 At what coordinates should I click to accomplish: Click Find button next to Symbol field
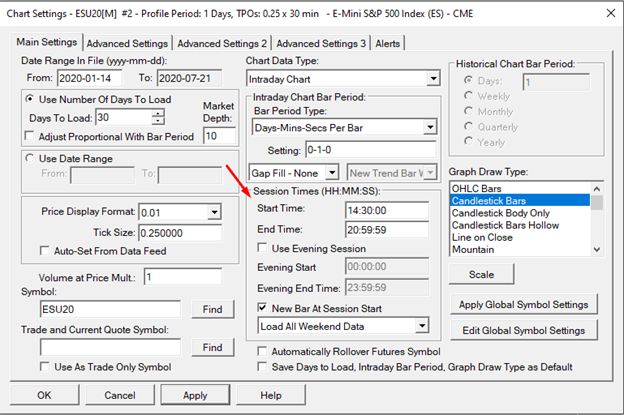pos(212,310)
